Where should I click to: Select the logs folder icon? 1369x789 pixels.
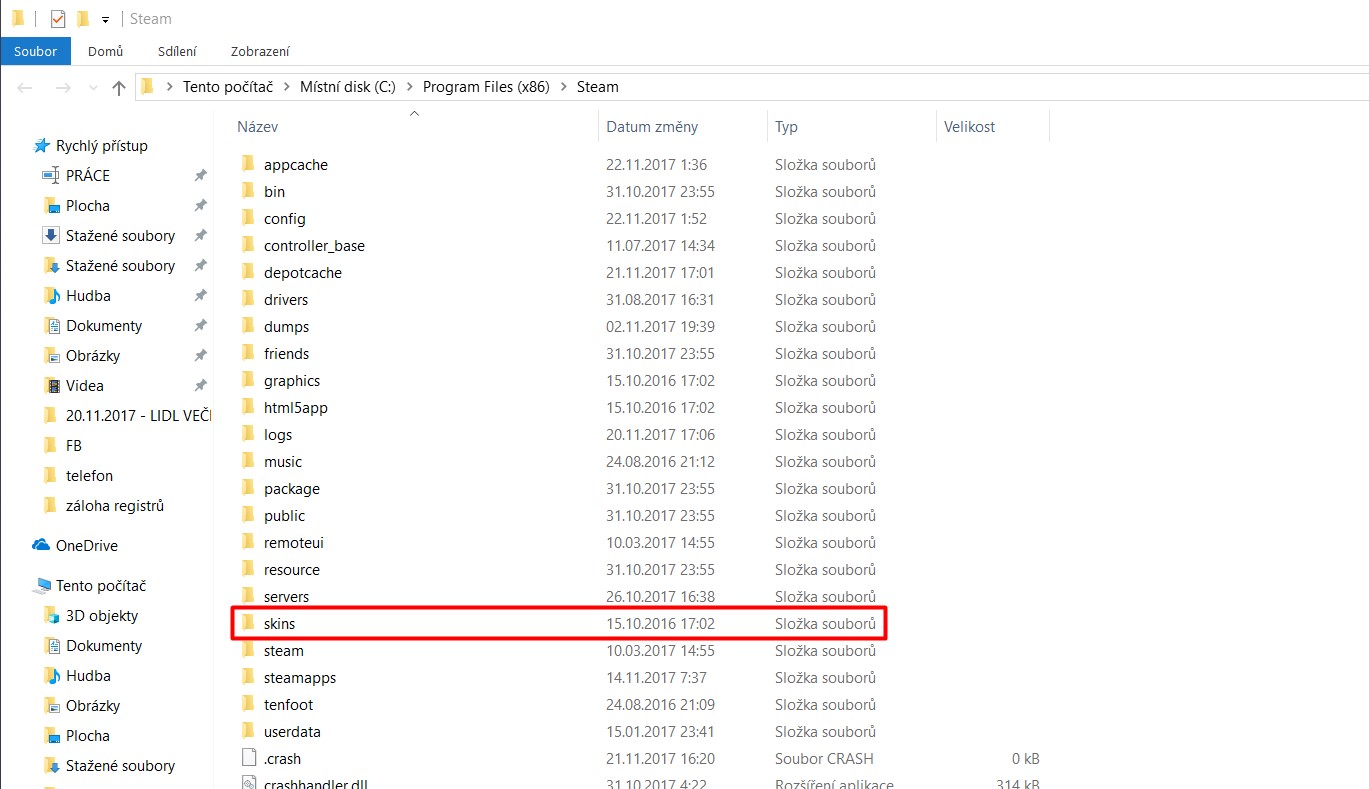[x=249, y=435]
